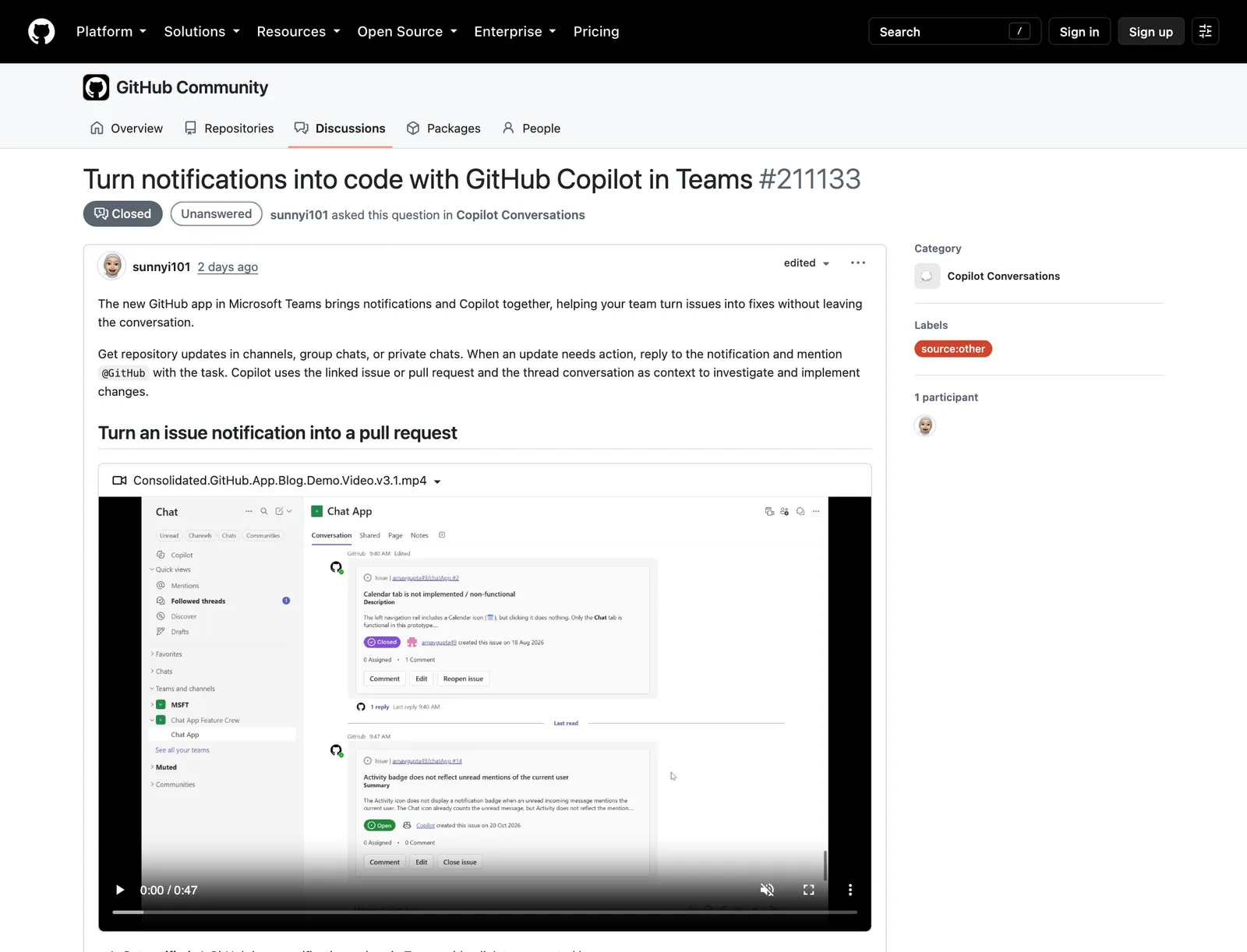1247x952 pixels.
Task: Click the Closed status badge
Action: coord(123,214)
